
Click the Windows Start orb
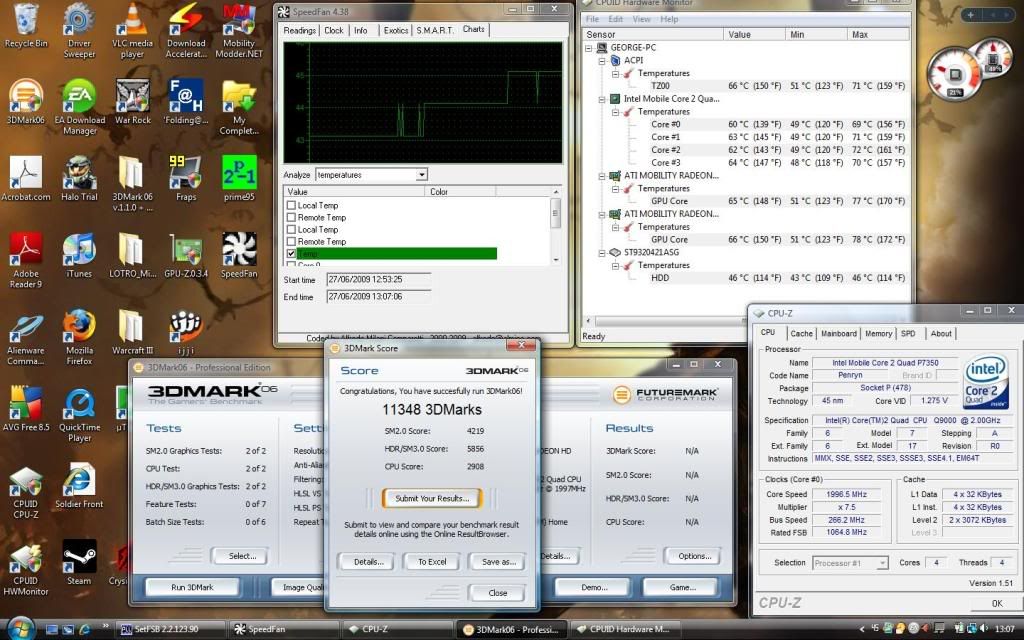coord(20,628)
